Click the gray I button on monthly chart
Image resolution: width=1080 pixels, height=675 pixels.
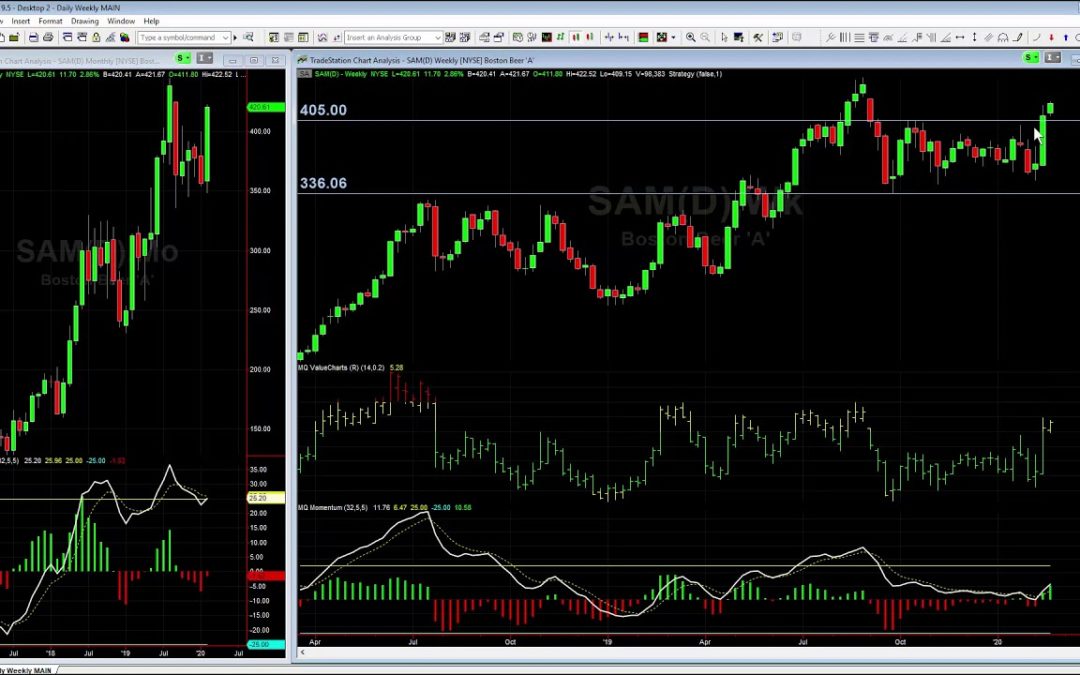pyautogui.click(x=205, y=58)
